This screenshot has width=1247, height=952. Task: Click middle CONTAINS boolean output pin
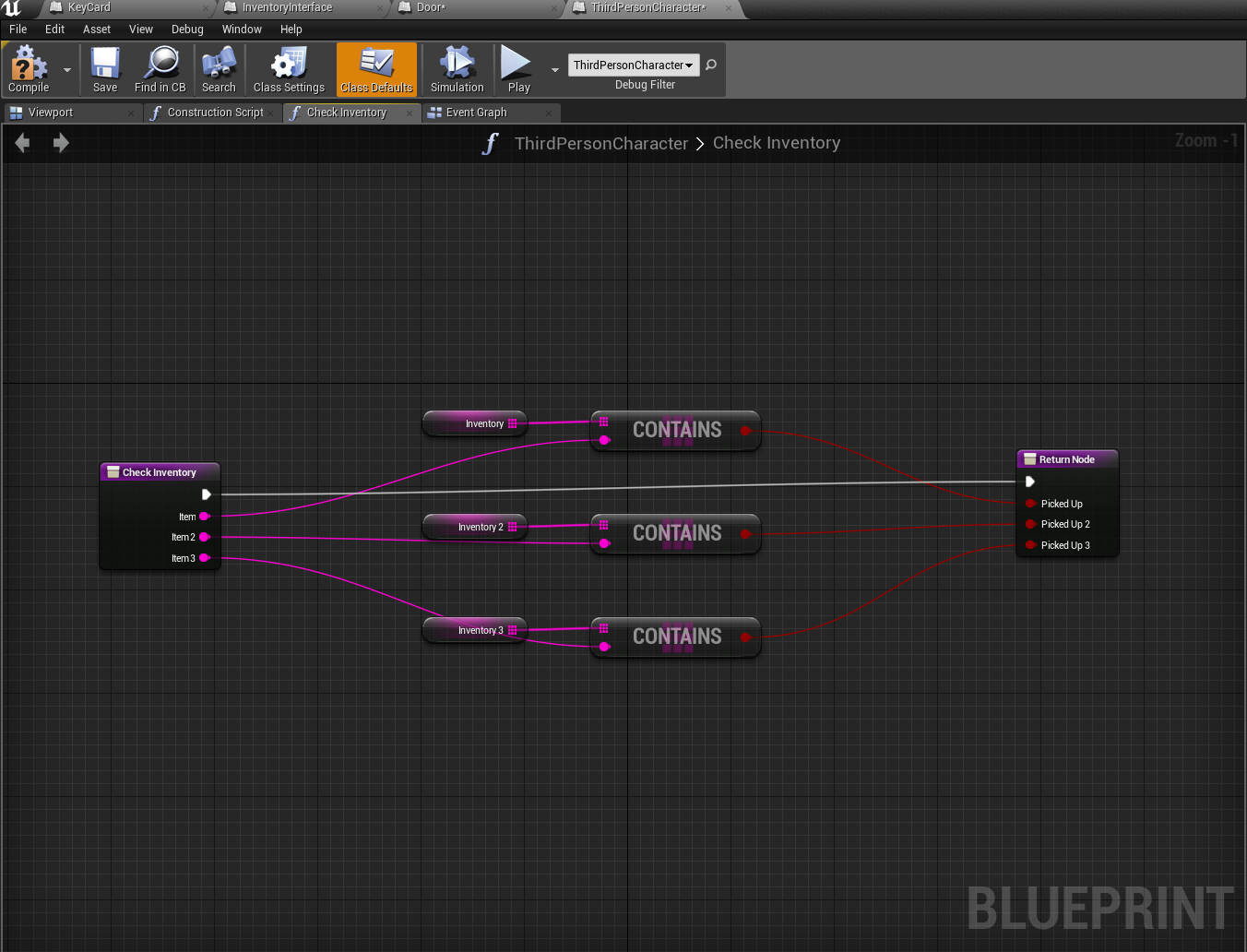point(745,534)
